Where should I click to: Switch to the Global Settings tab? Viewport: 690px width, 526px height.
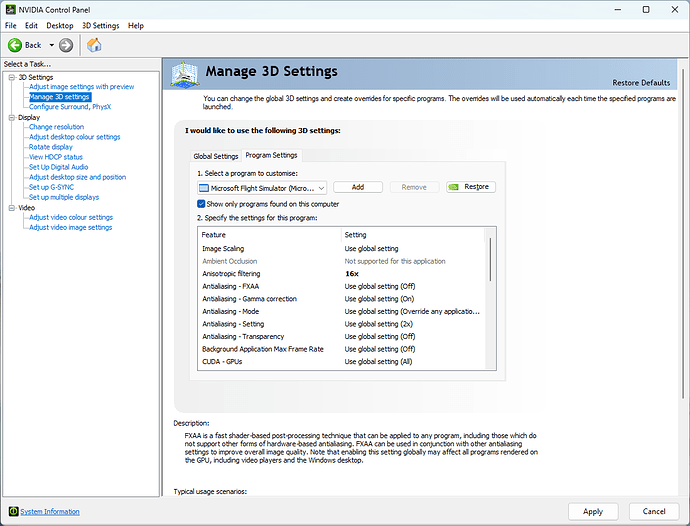pos(215,156)
